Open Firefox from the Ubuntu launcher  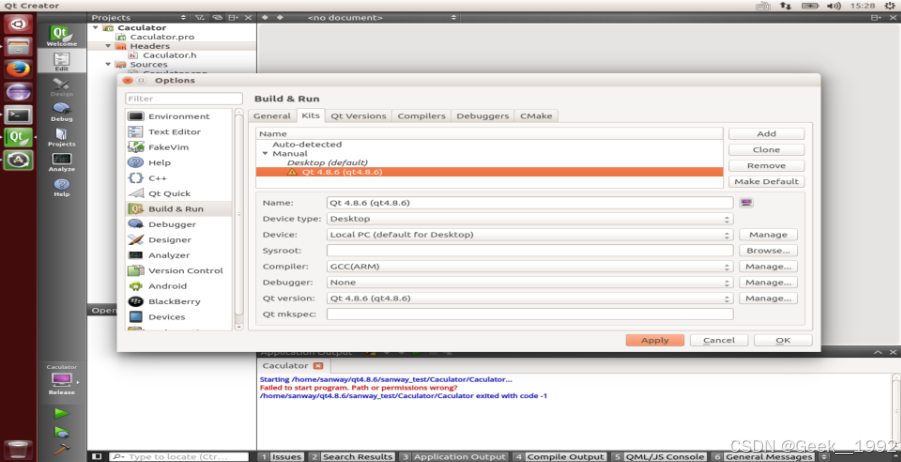(18, 69)
